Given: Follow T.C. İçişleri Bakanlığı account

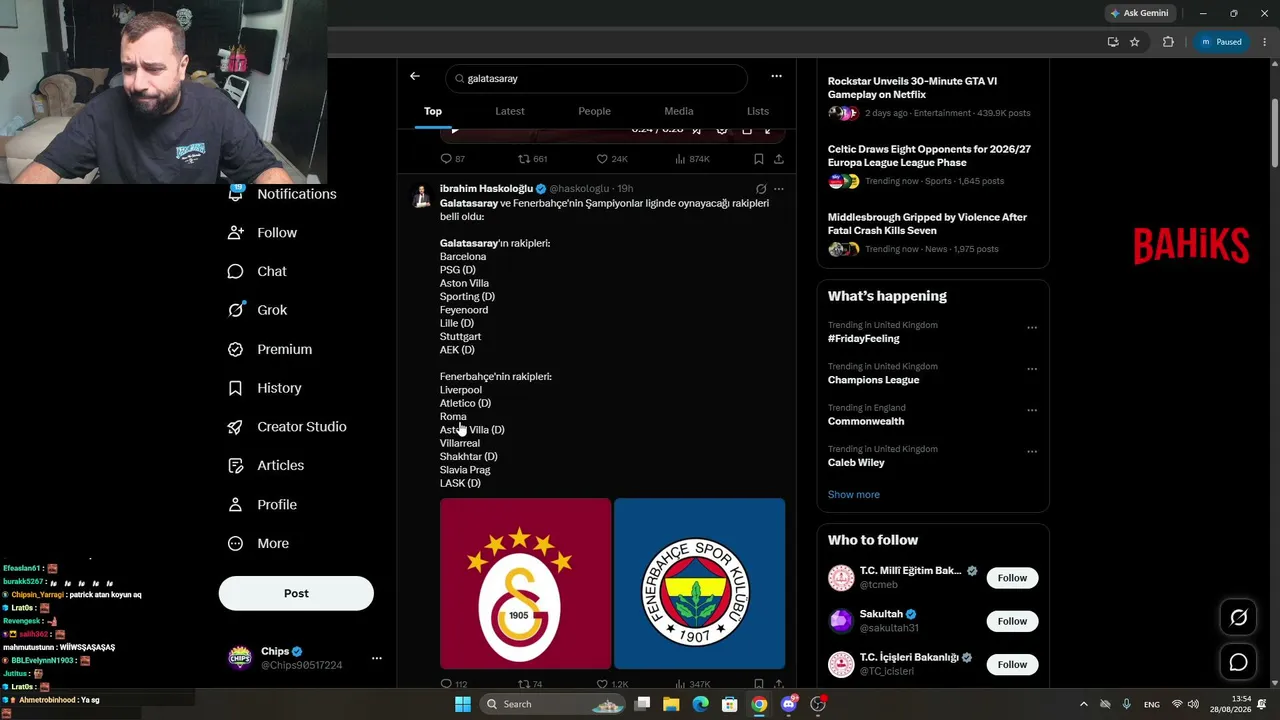Looking at the screenshot, I should tap(1012, 664).
